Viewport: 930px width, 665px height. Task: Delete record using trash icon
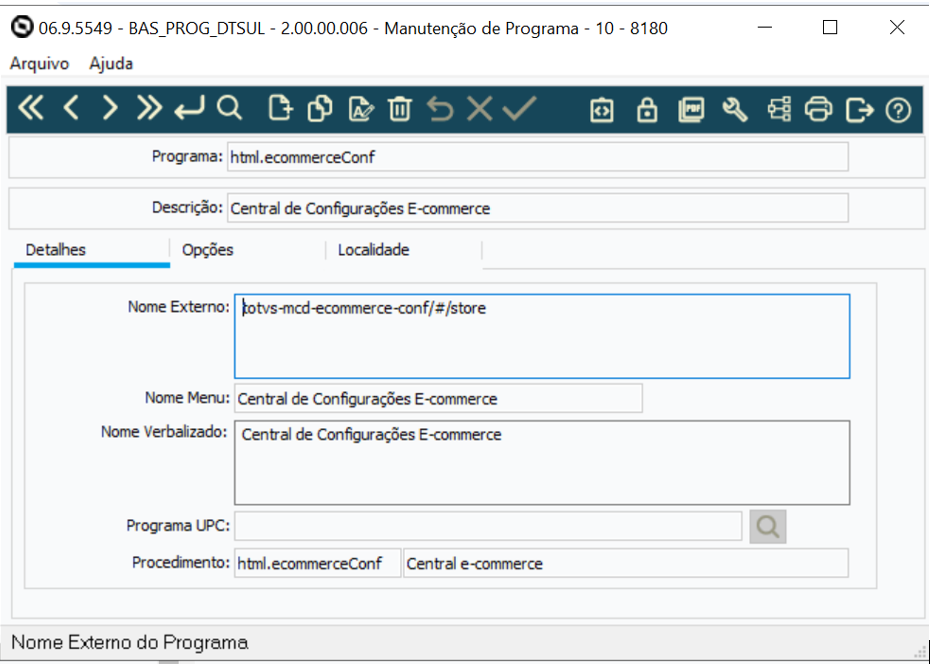400,109
